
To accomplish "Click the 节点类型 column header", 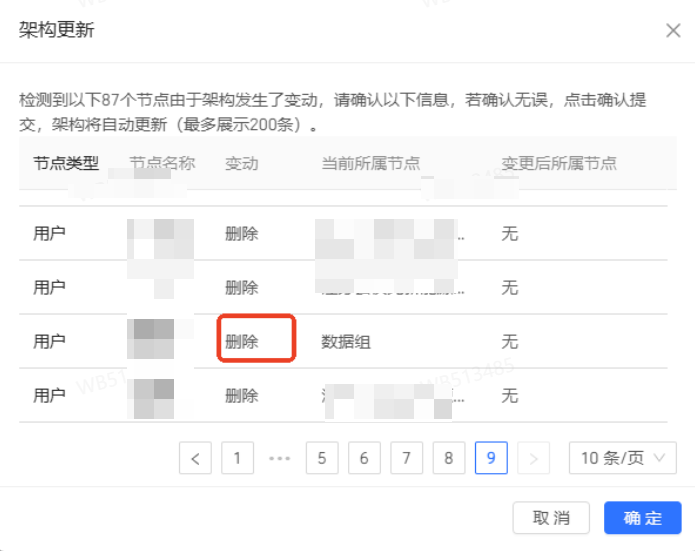I will tap(66, 163).
